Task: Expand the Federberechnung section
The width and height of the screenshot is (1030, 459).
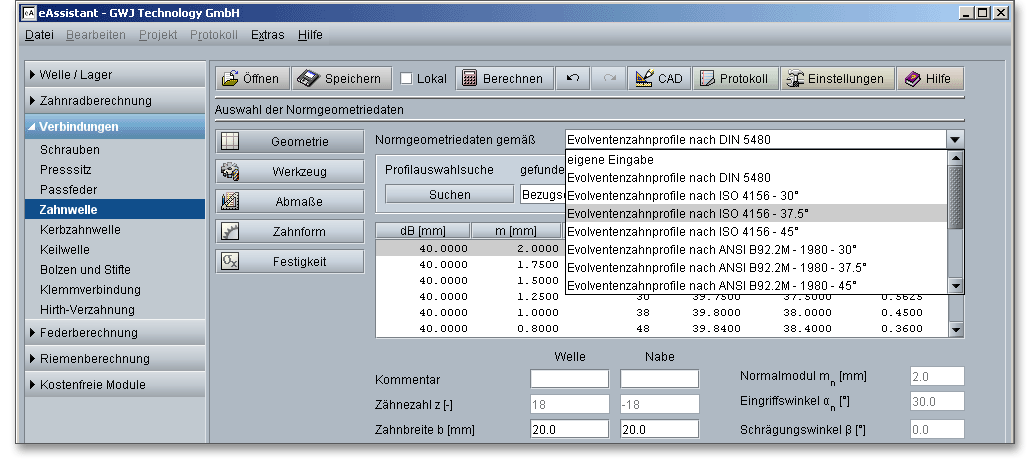Action: (x=111, y=333)
